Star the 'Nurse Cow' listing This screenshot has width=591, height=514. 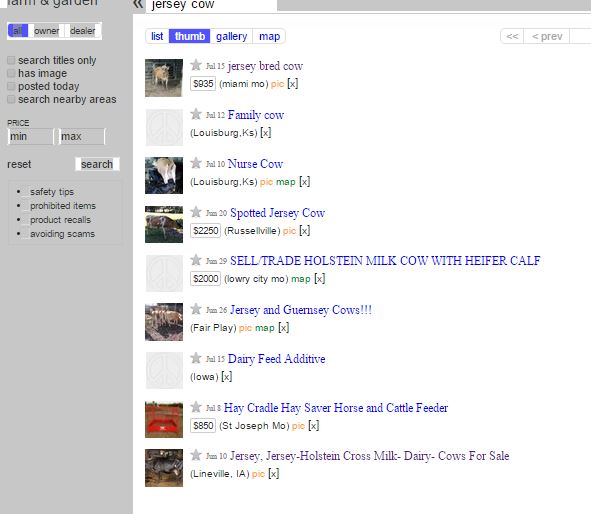point(196,163)
